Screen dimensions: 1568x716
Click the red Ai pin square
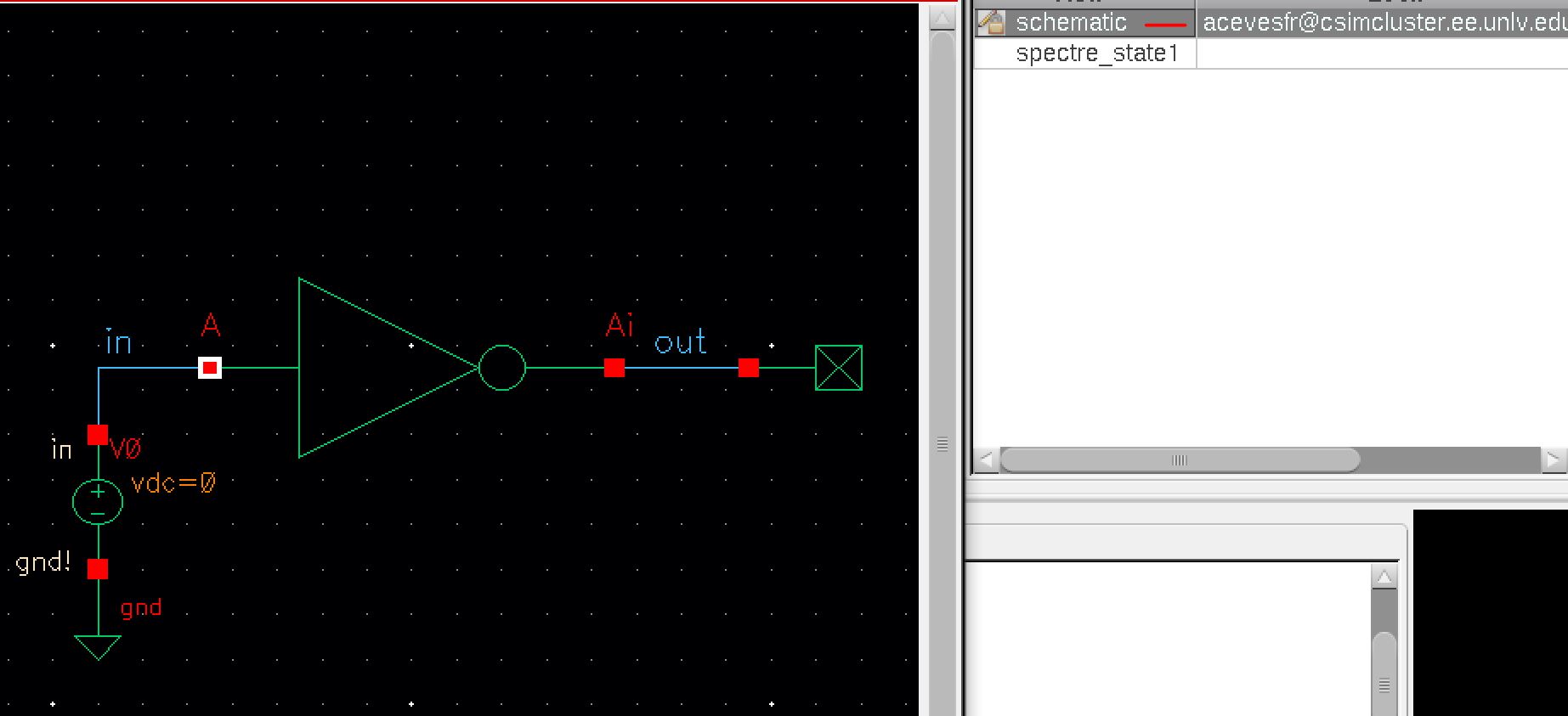point(614,368)
